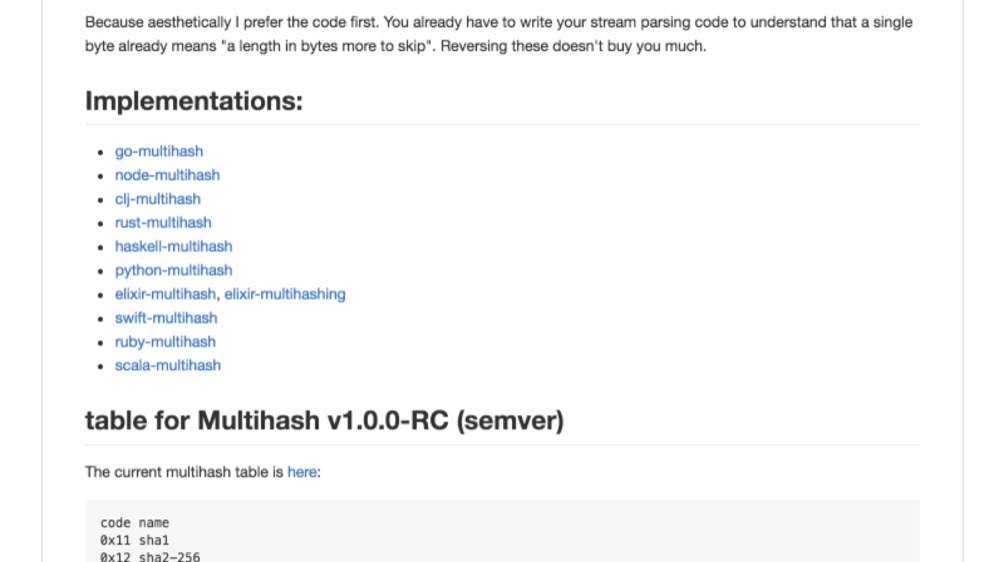1000x562 pixels.
Task: Visit the ruby-multihash implementation
Action: click(165, 342)
